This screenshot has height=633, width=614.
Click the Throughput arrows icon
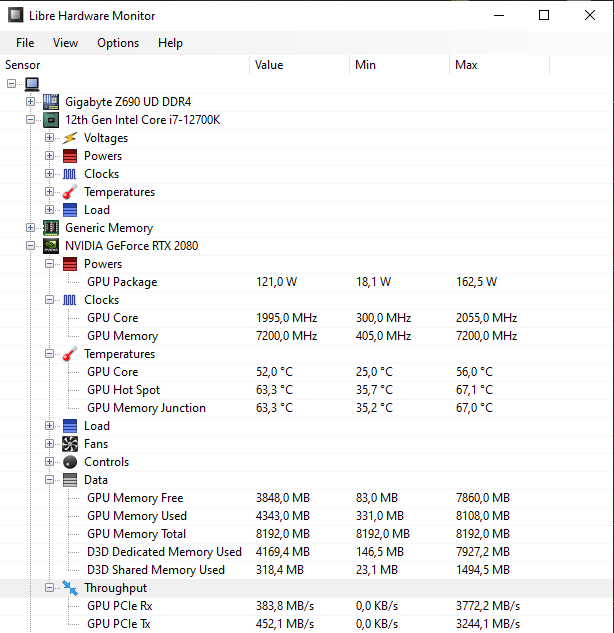69,588
